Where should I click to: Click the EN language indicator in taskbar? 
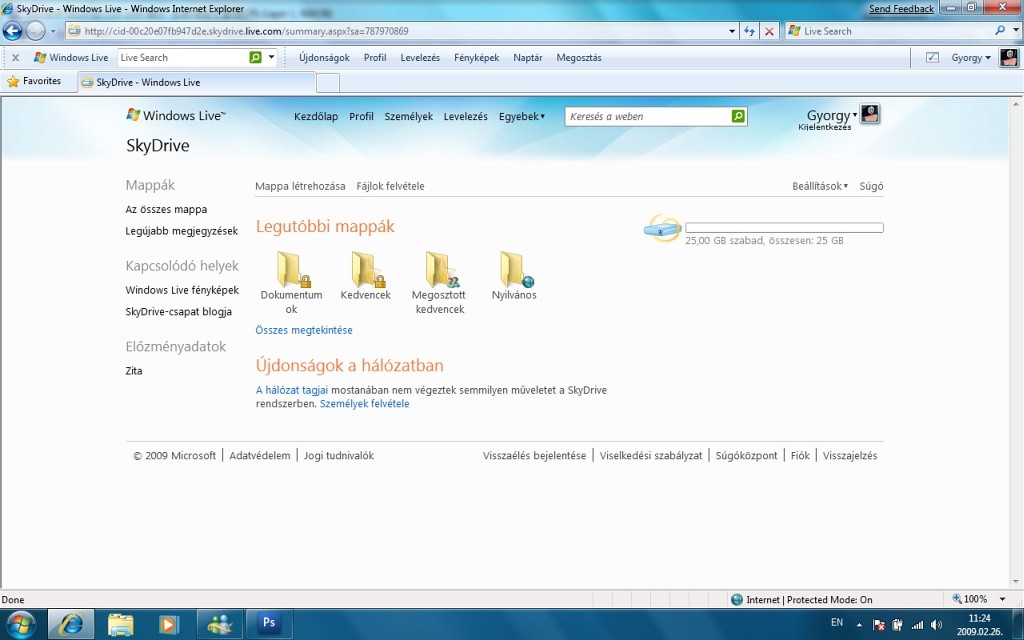pos(837,623)
